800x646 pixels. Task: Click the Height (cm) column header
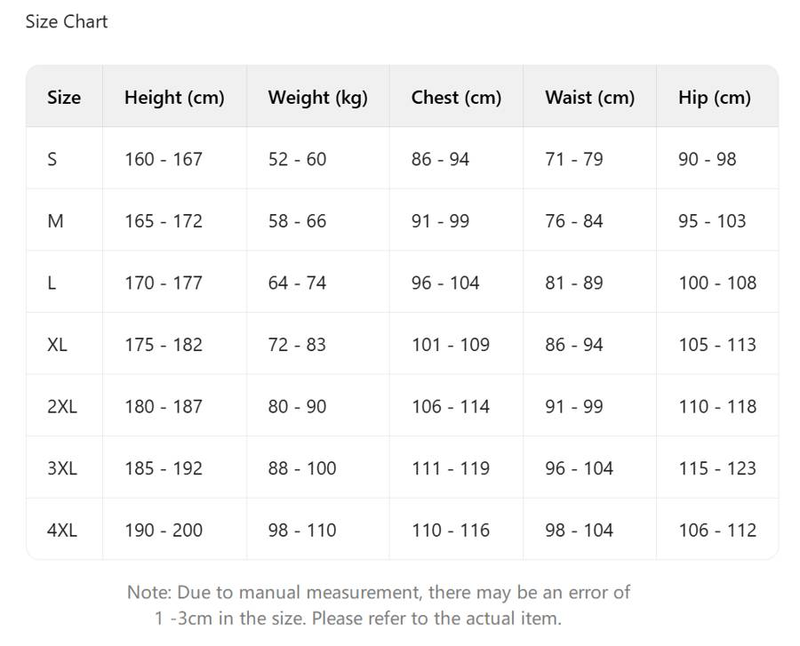[174, 98]
